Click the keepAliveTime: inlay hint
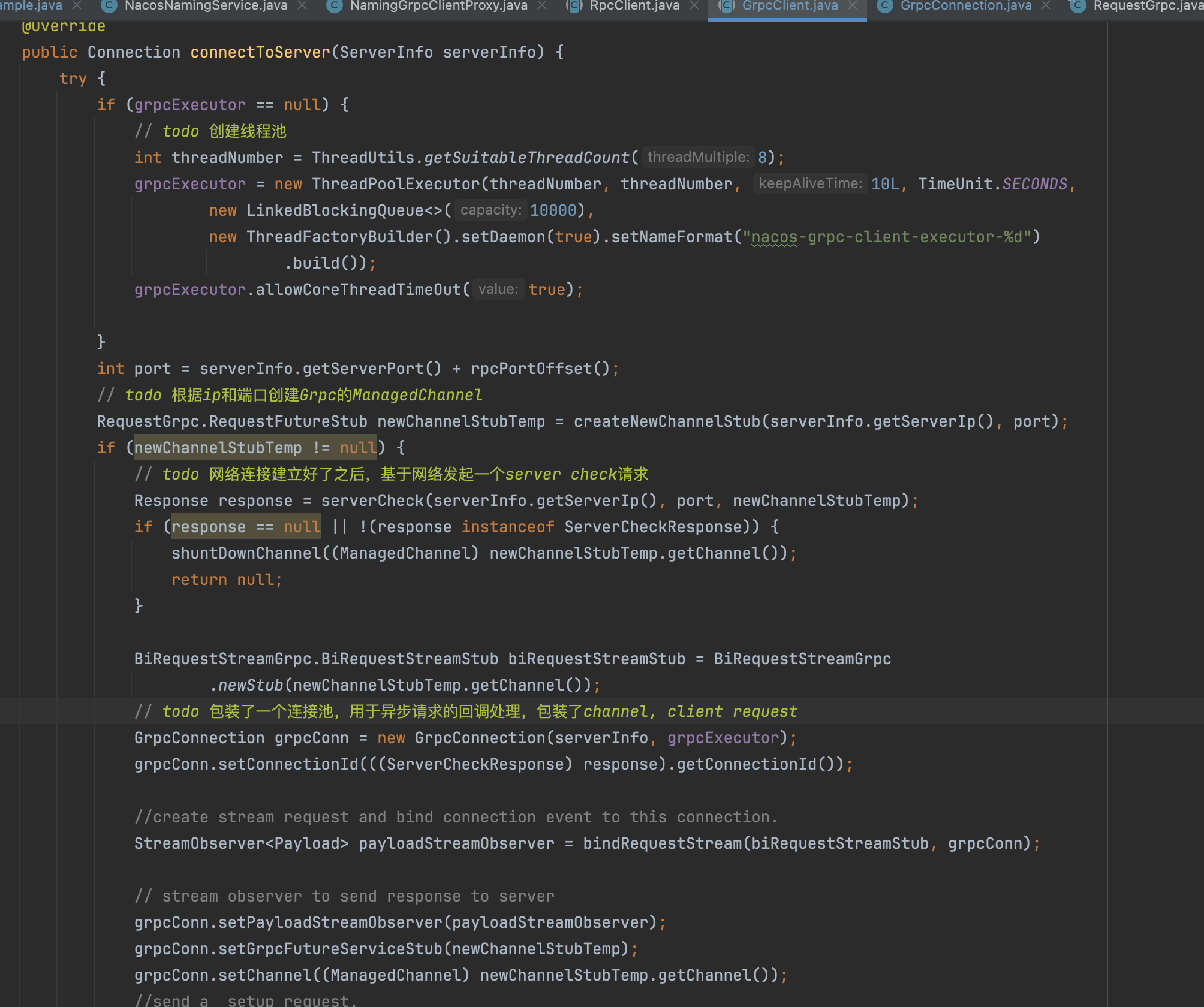Image resolution: width=1204 pixels, height=1007 pixels. click(810, 183)
